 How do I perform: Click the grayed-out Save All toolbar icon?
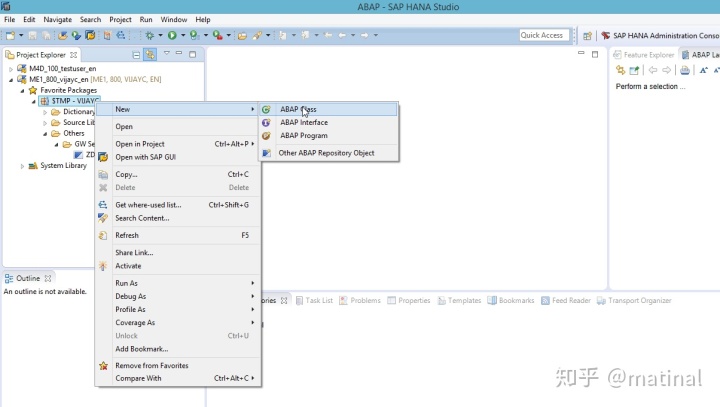click(x=46, y=35)
